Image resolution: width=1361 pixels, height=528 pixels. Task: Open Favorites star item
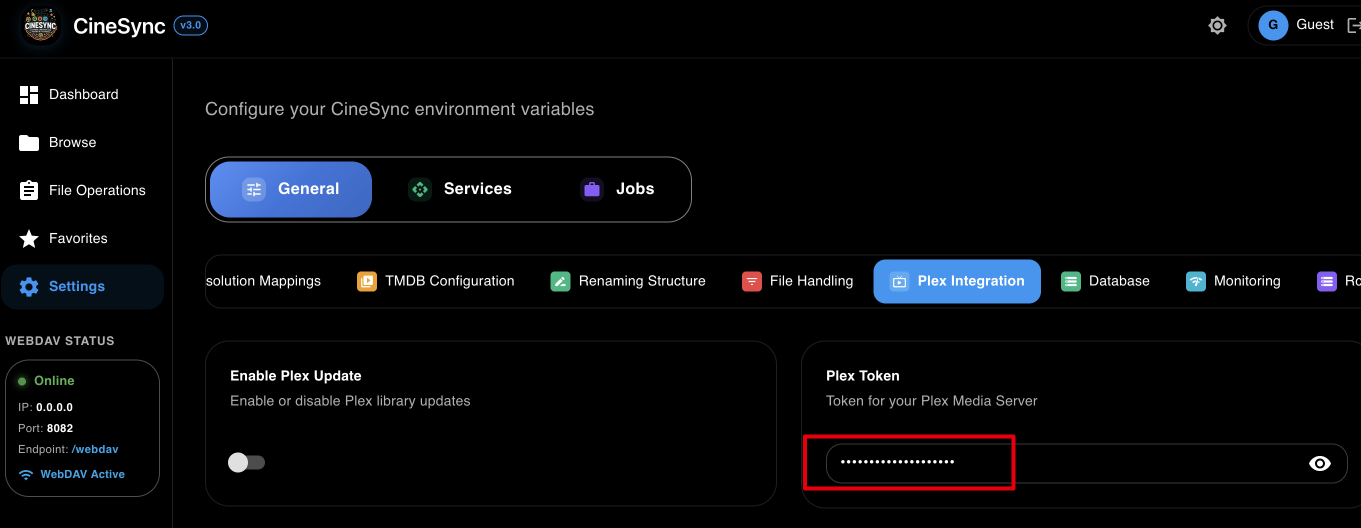(77, 238)
